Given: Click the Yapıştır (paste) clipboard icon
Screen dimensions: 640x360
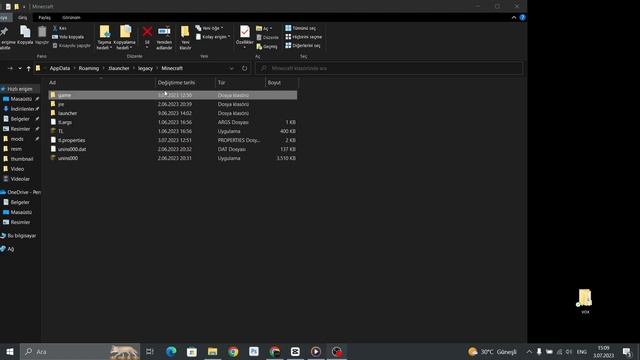Looking at the screenshot, I should pyautogui.click(x=42, y=32).
